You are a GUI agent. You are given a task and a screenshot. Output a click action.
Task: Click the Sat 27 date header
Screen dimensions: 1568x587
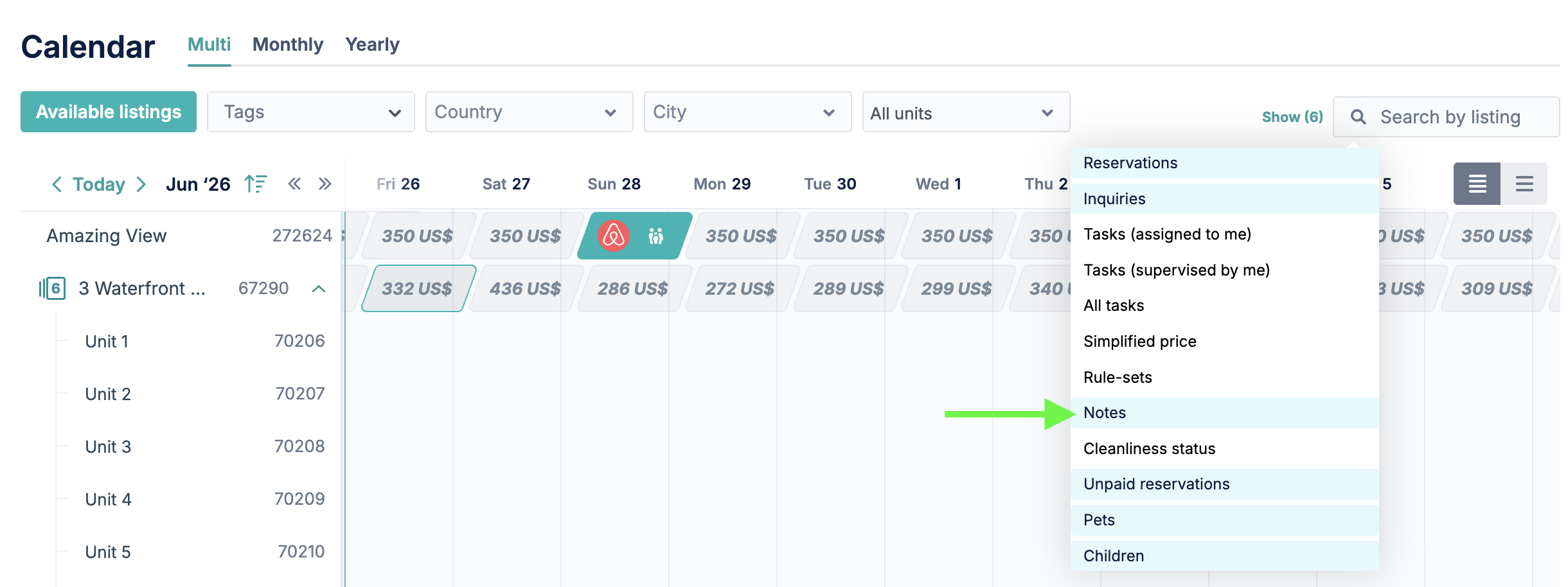point(506,184)
